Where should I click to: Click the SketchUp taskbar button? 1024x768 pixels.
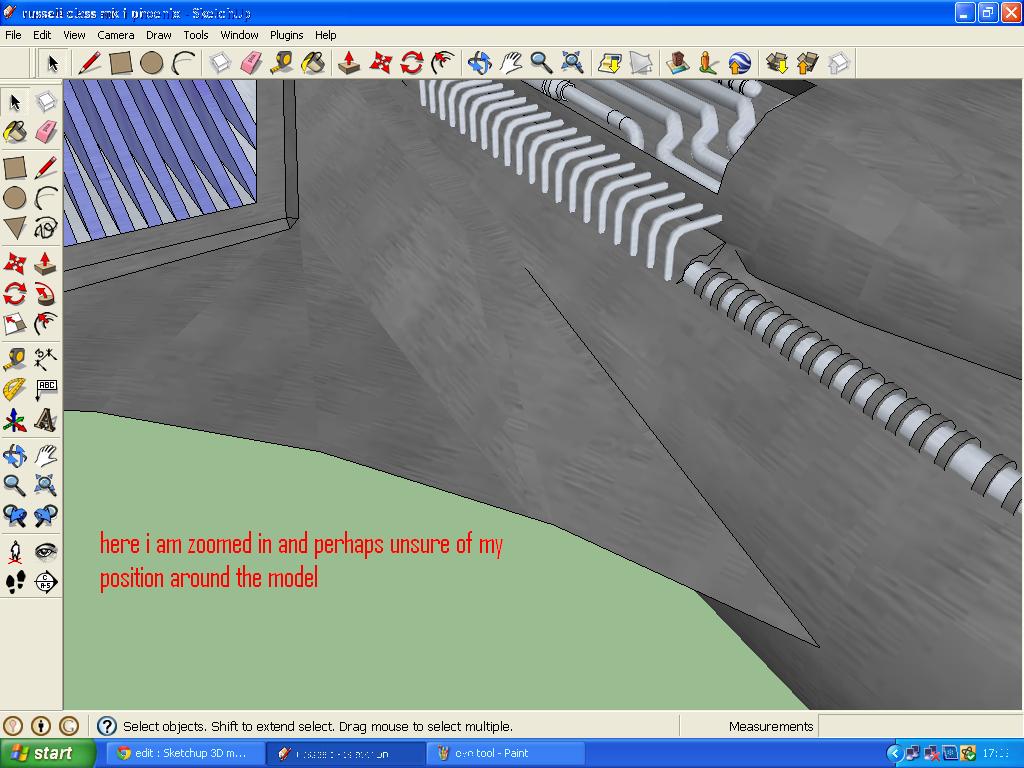(x=346, y=754)
